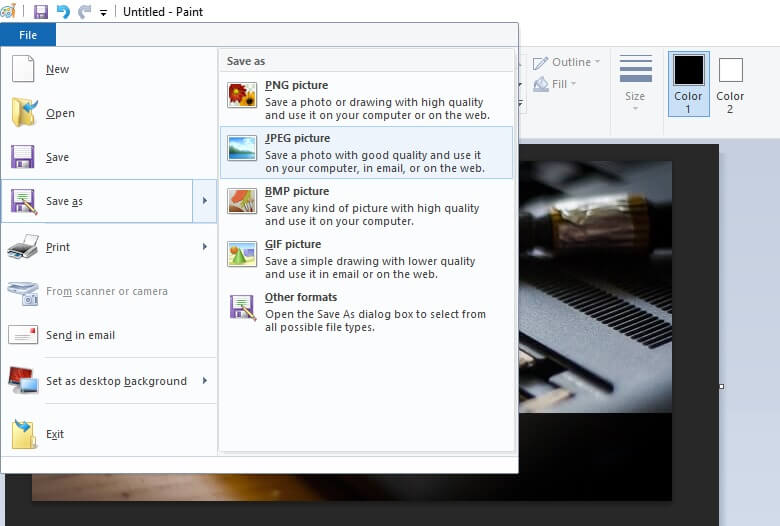Screen dimensions: 780x526
Task: Expand Set as desktop background submenu arrow
Action: (x=204, y=381)
